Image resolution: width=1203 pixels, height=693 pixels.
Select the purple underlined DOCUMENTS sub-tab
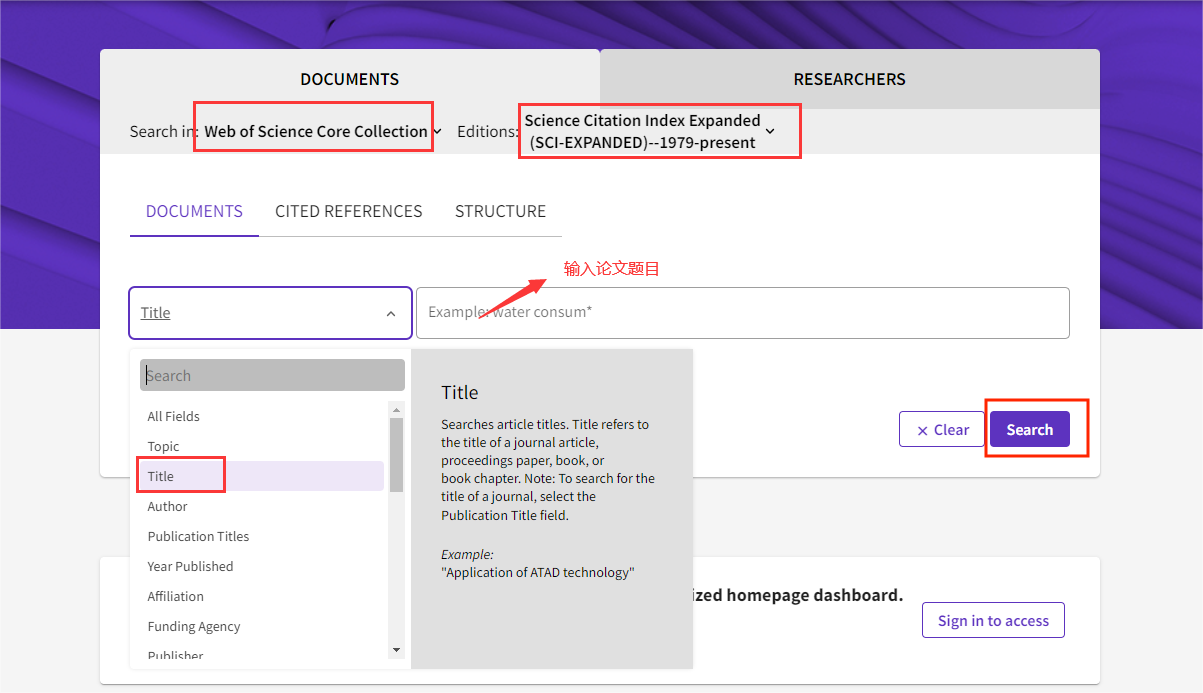(x=194, y=211)
